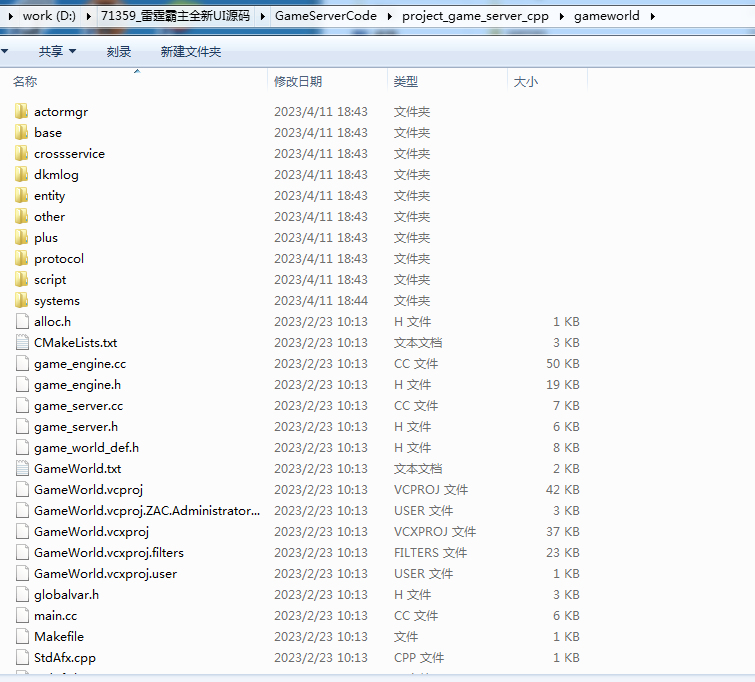
Task: Sort by 名称 column header
Action: [25, 82]
